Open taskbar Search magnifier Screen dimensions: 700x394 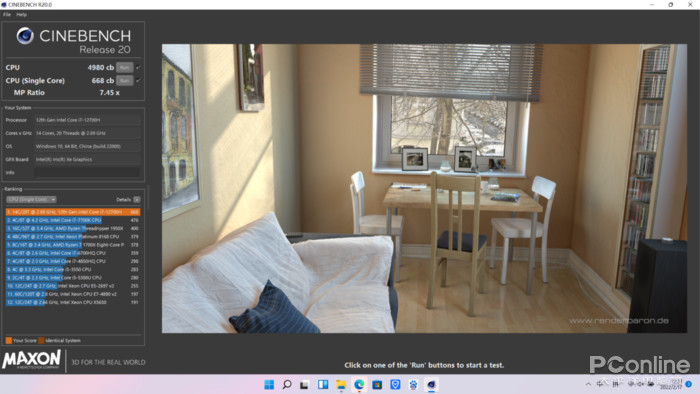(287, 384)
